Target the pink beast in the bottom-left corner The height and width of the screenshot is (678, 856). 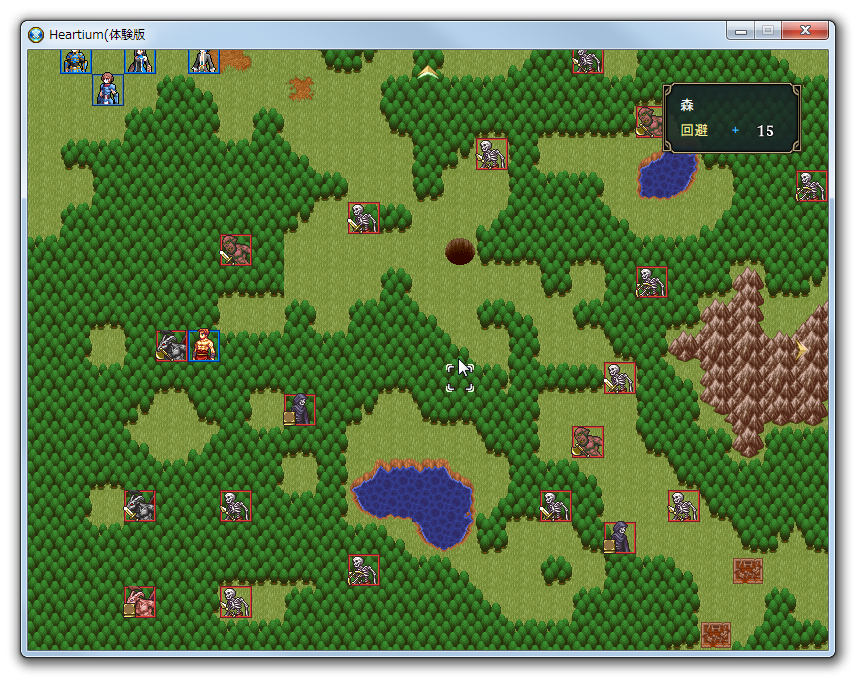coord(140,602)
